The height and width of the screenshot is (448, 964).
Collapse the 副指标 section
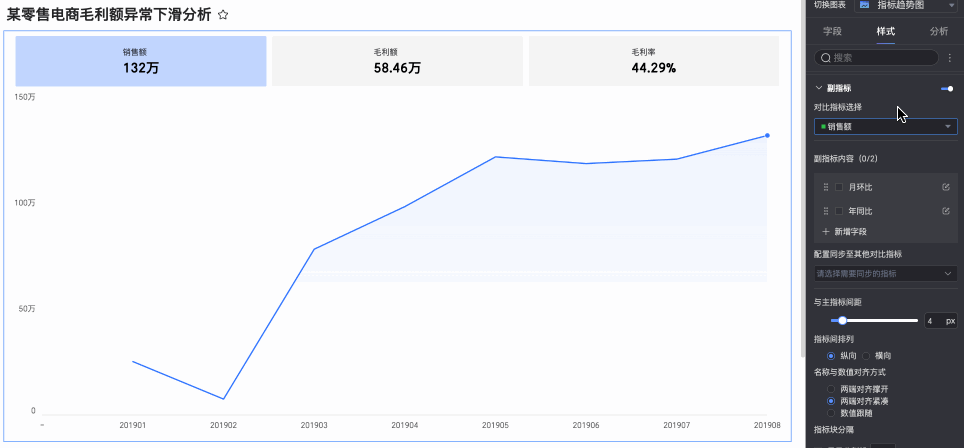(818, 88)
